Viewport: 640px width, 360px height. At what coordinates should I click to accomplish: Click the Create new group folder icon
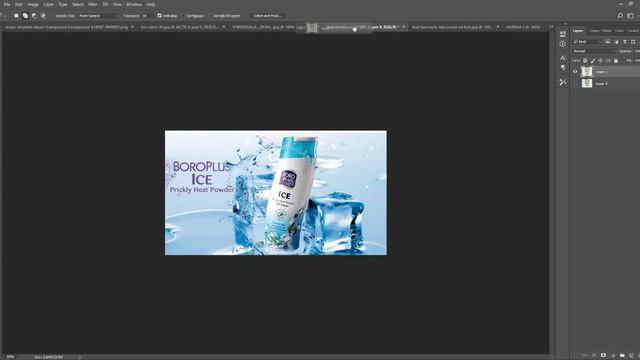point(622,356)
